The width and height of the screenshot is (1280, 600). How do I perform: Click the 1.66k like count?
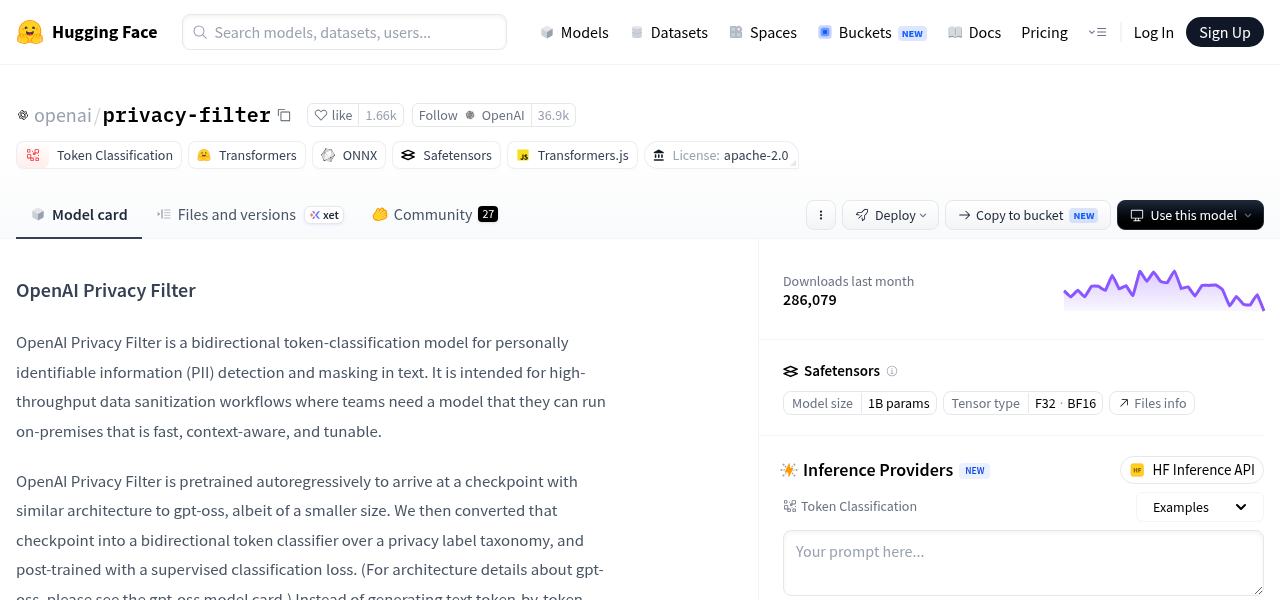381,115
